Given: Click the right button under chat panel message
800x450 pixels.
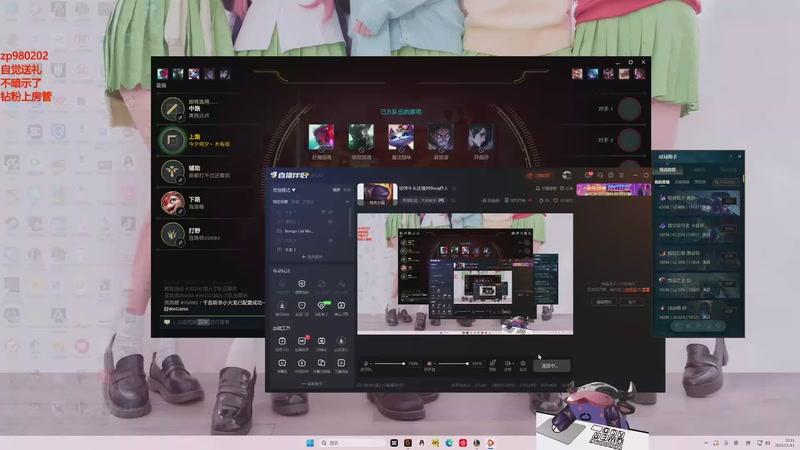Looking at the screenshot, I should click(632, 302).
